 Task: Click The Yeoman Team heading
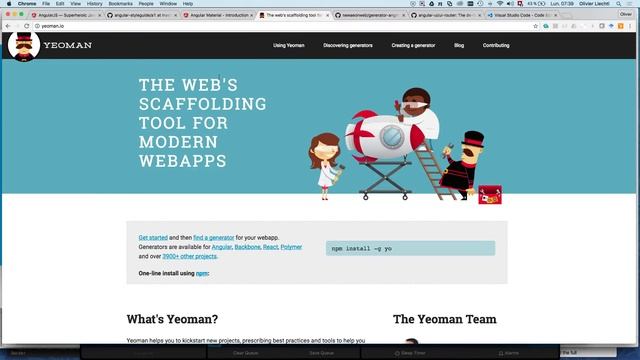pyautogui.click(x=444, y=319)
